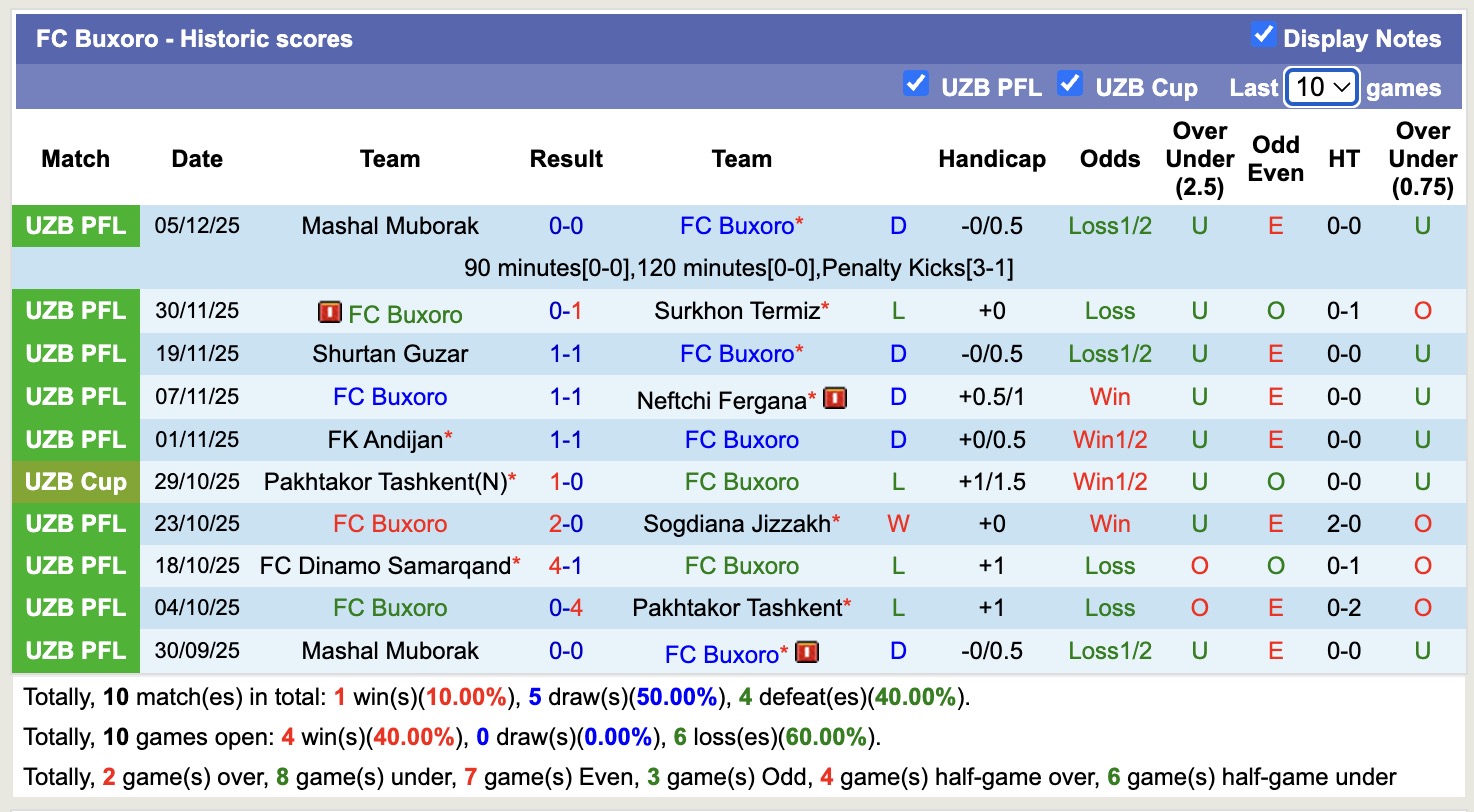Open Surkhon Termiz team link
Image resolution: width=1474 pixels, height=812 pixels.
737,311
